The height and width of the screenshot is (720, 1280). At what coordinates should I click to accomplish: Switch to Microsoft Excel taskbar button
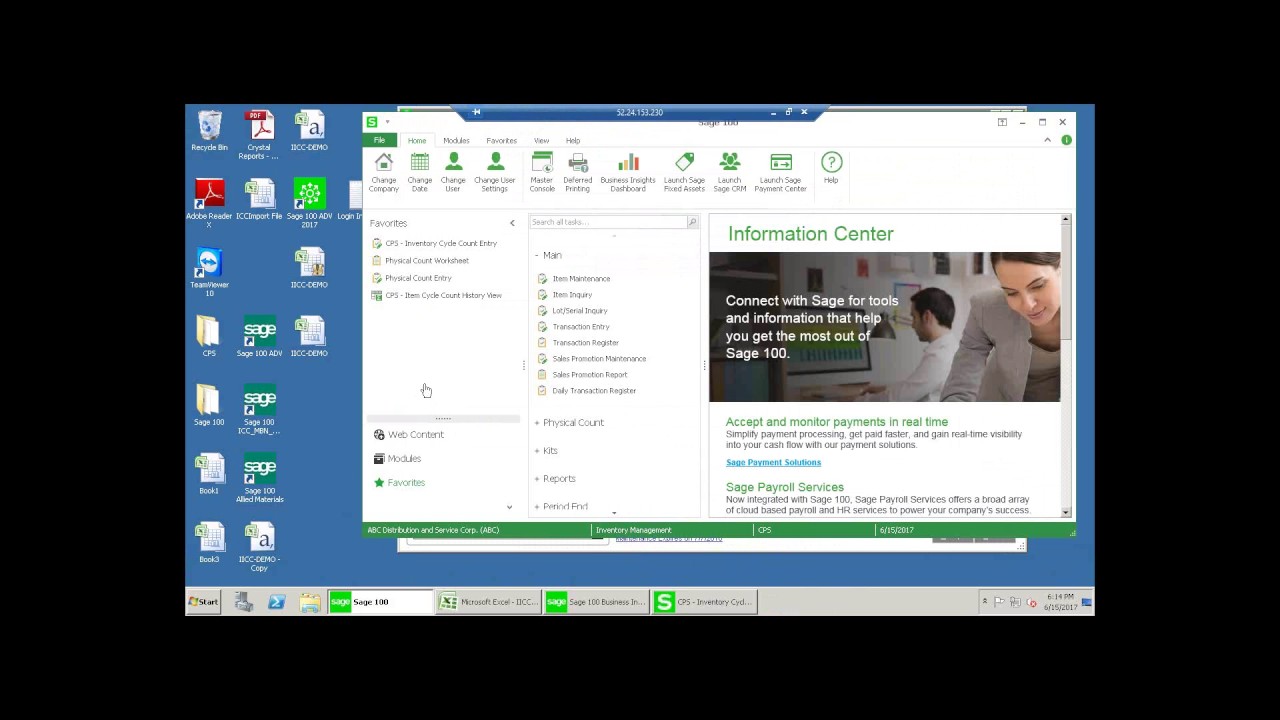click(490, 602)
